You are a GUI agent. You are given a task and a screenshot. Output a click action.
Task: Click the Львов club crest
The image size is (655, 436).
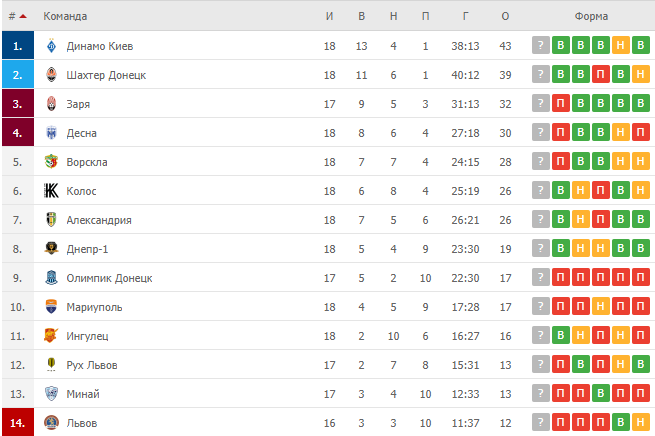click(x=51, y=423)
